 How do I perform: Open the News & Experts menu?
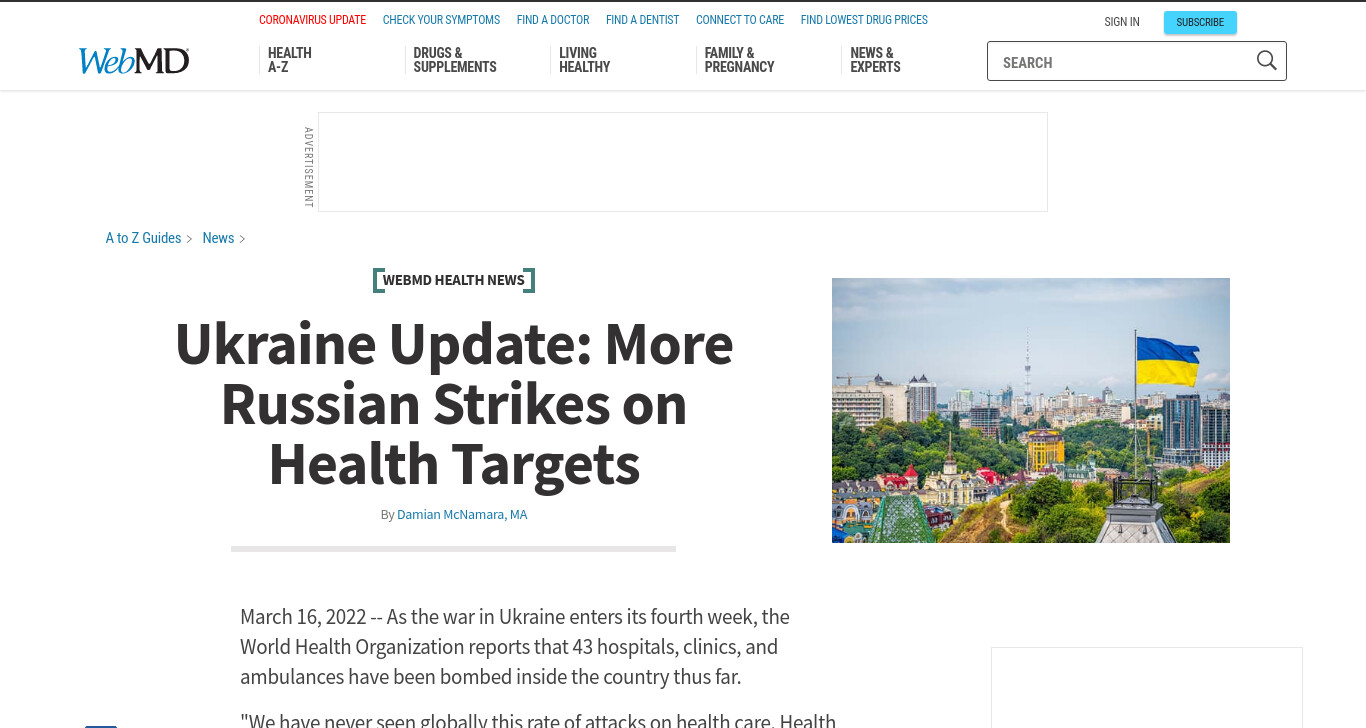[x=876, y=60]
